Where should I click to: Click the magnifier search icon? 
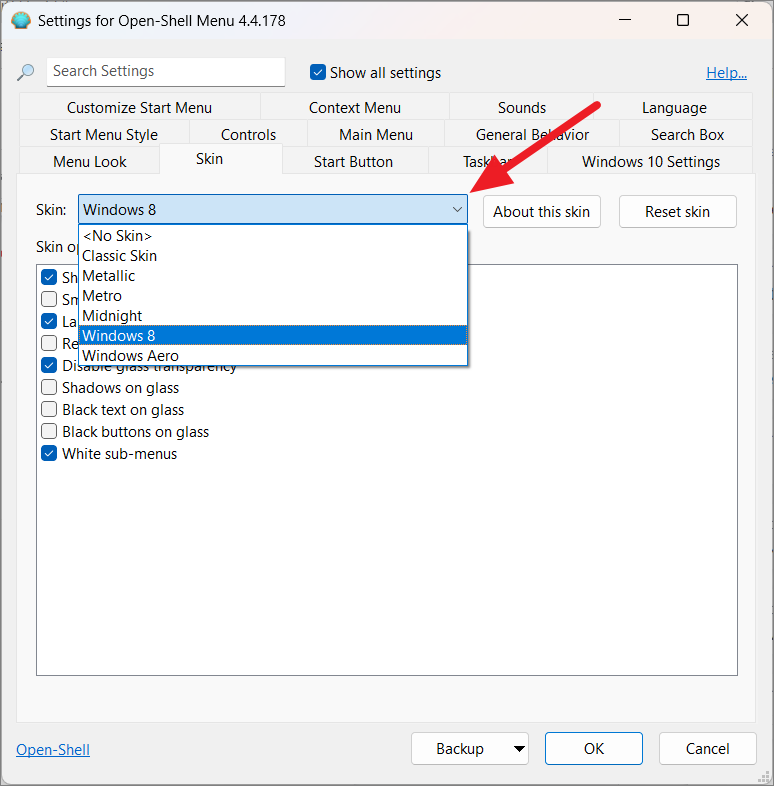(26, 72)
